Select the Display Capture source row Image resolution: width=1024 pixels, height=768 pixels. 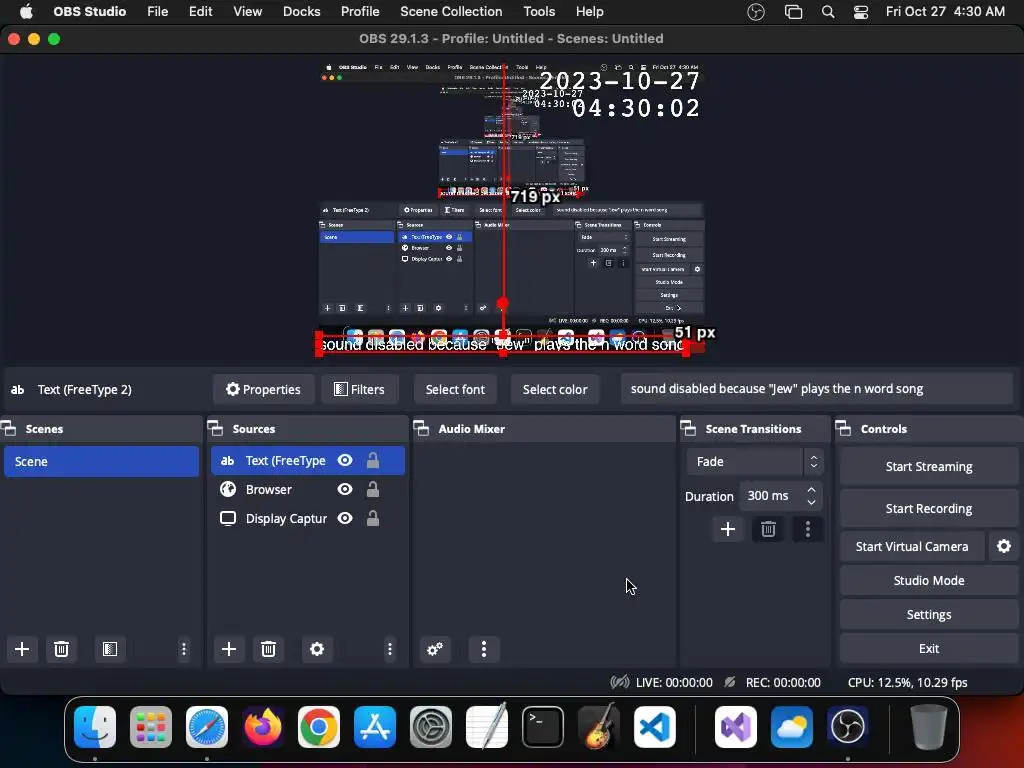(308, 518)
